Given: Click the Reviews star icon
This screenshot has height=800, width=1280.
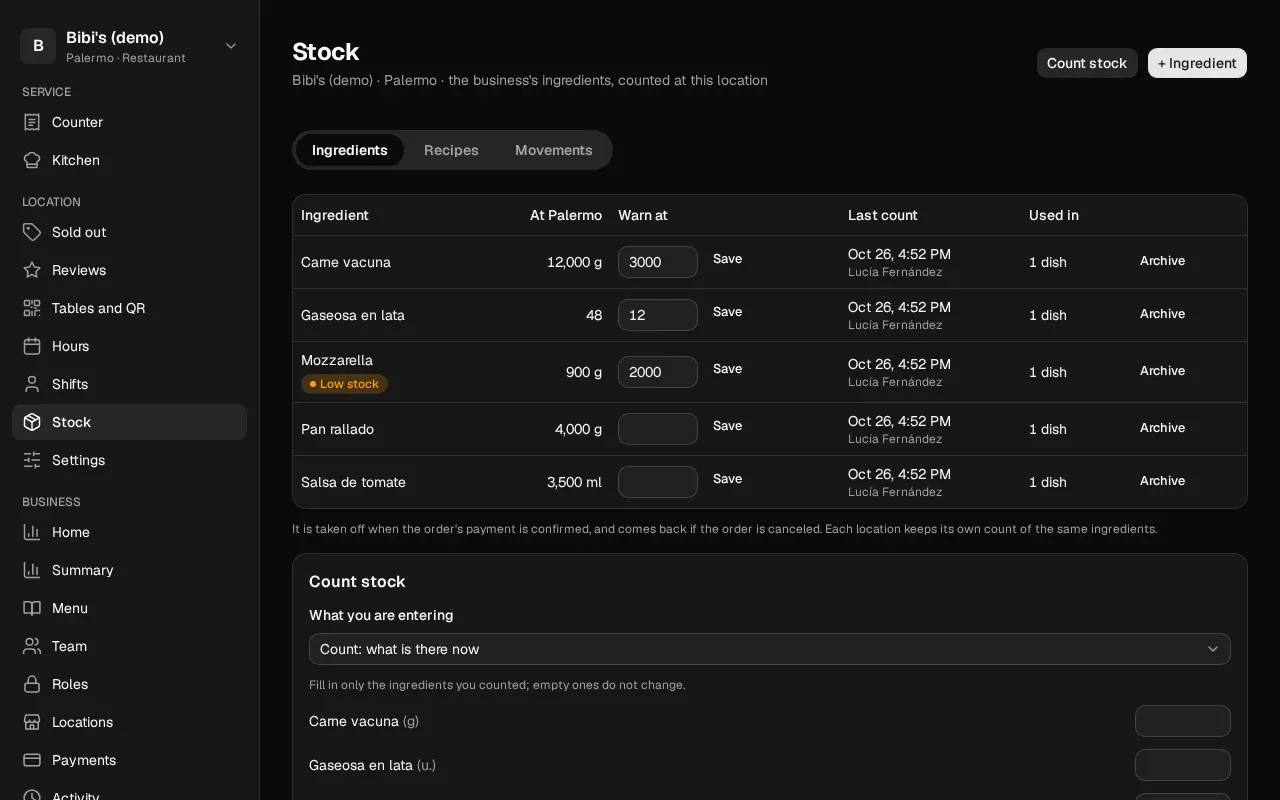Looking at the screenshot, I should [x=32, y=270].
